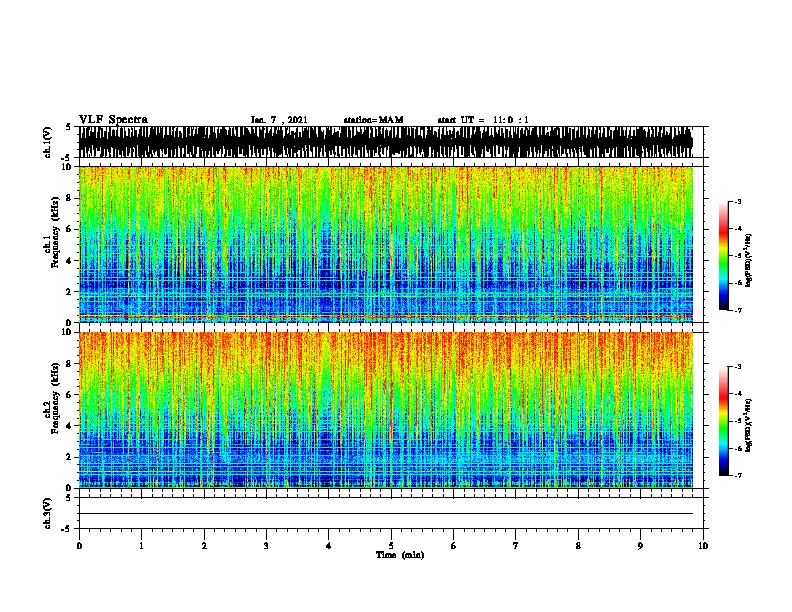Viewport: 792px width, 612px height.
Task: Click the time axis tick label "7"
Action: click(x=516, y=546)
